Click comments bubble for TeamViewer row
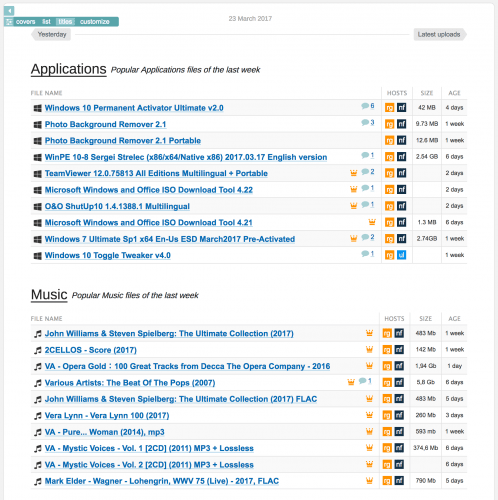Screen dimensions: 498x500 (x=368, y=172)
